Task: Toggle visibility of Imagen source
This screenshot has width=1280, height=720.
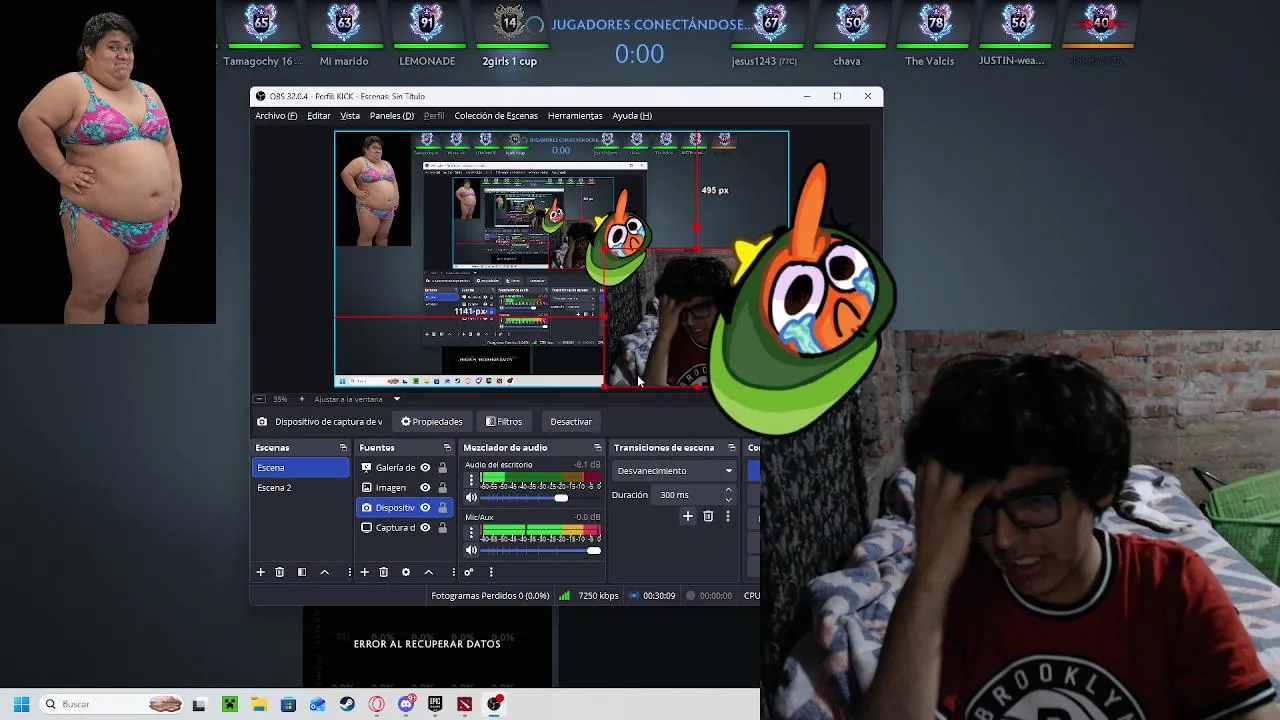Action: (425, 488)
